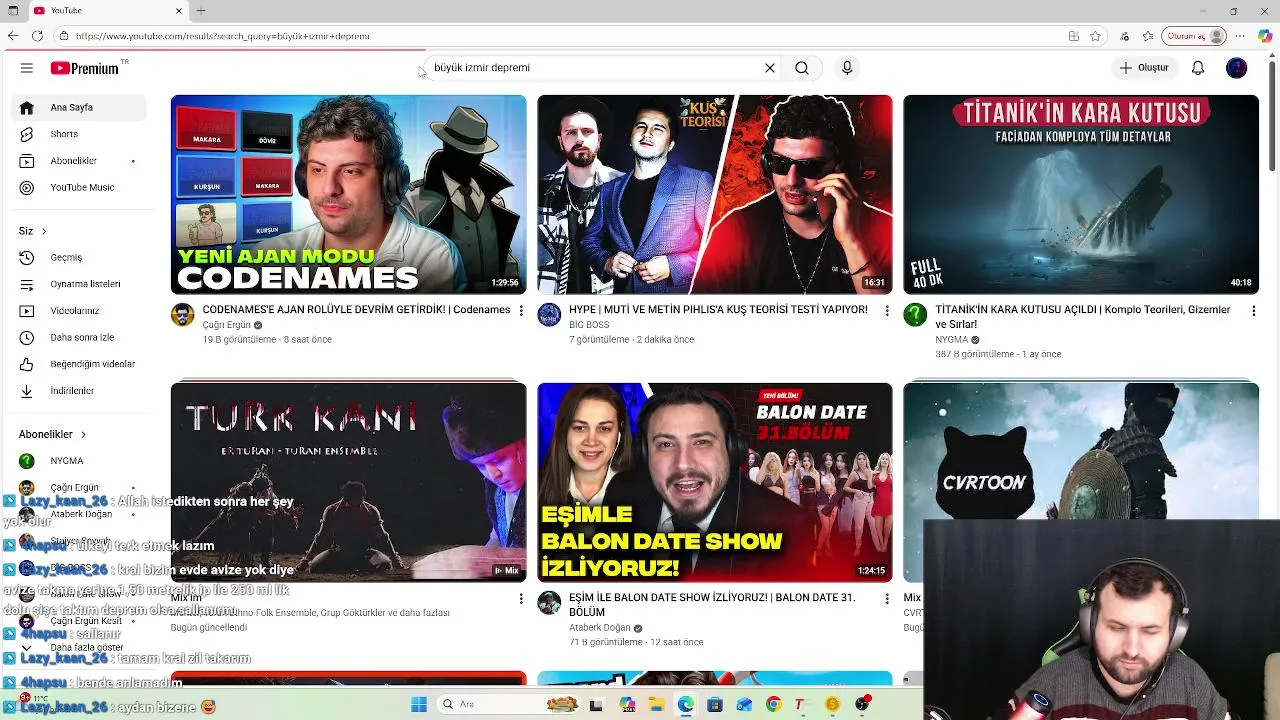Click the address bar URL
The image size is (1280, 720).
[223, 36]
